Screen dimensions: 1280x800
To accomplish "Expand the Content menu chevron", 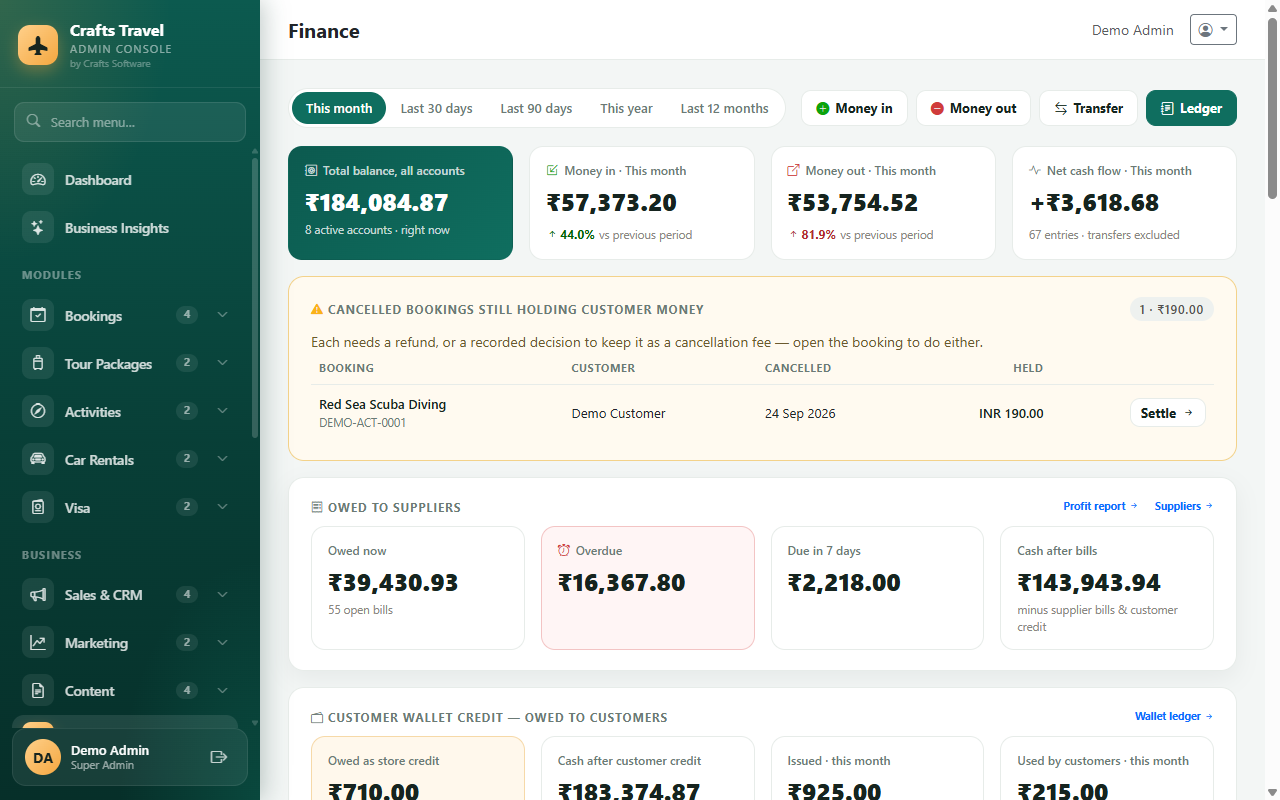I will tap(222, 690).
